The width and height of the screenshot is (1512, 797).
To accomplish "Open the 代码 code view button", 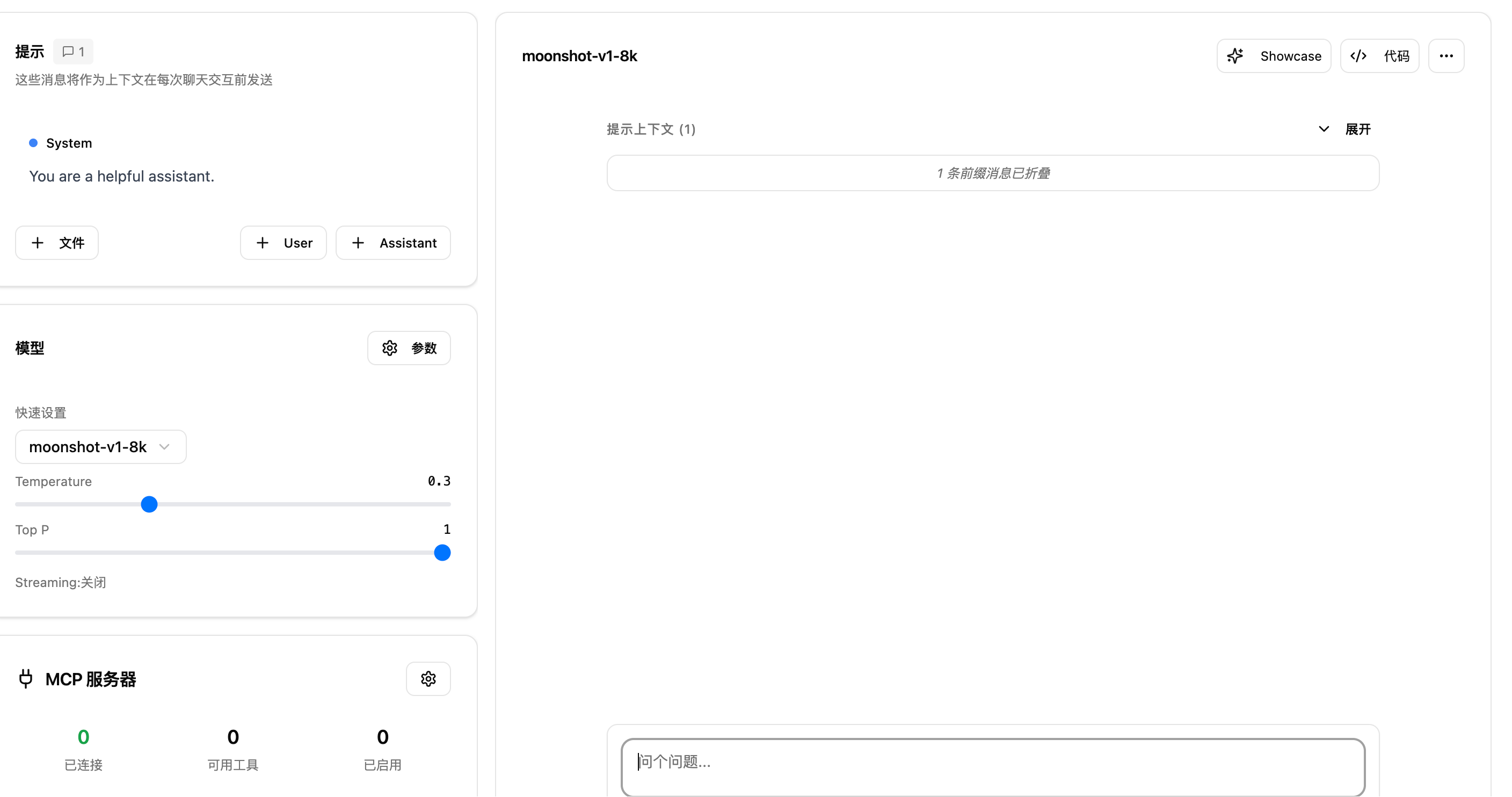I will 1379,56.
